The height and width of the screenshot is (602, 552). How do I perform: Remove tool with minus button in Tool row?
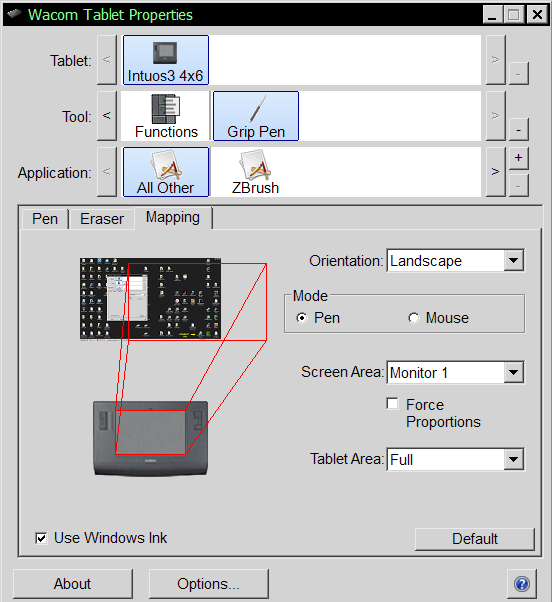point(519,130)
